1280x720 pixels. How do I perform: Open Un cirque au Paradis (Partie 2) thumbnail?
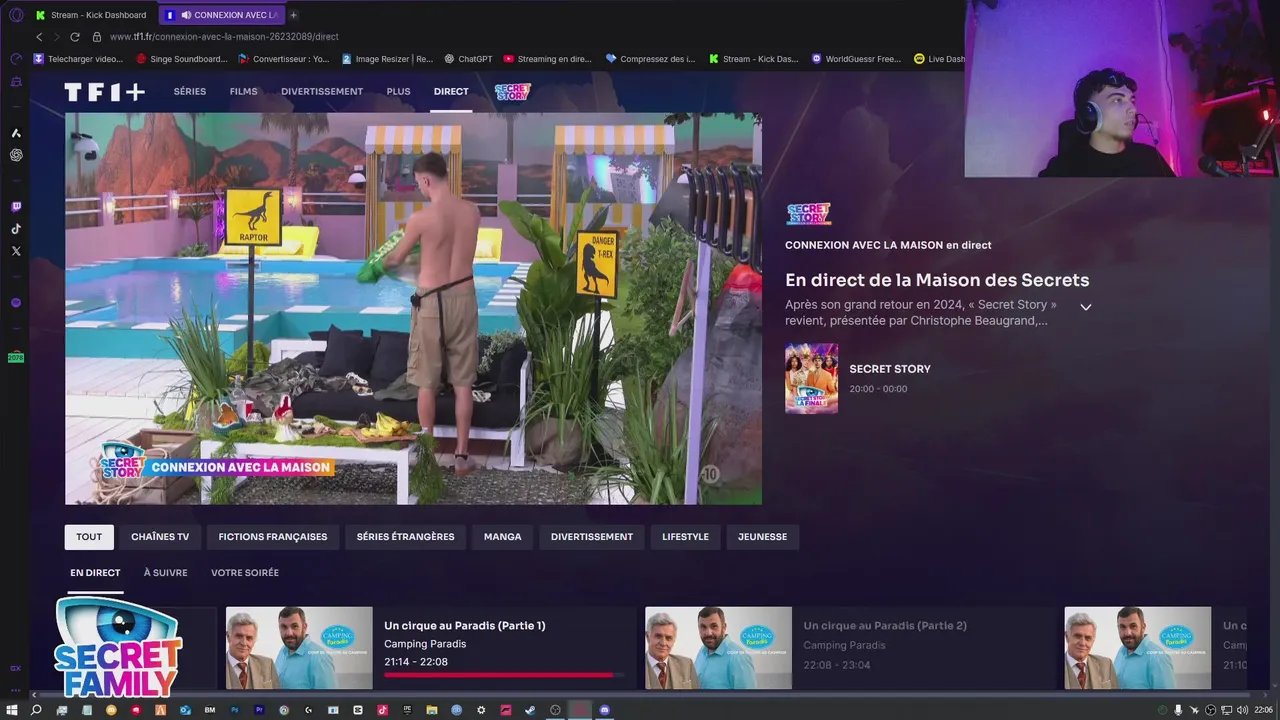coord(718,648)
